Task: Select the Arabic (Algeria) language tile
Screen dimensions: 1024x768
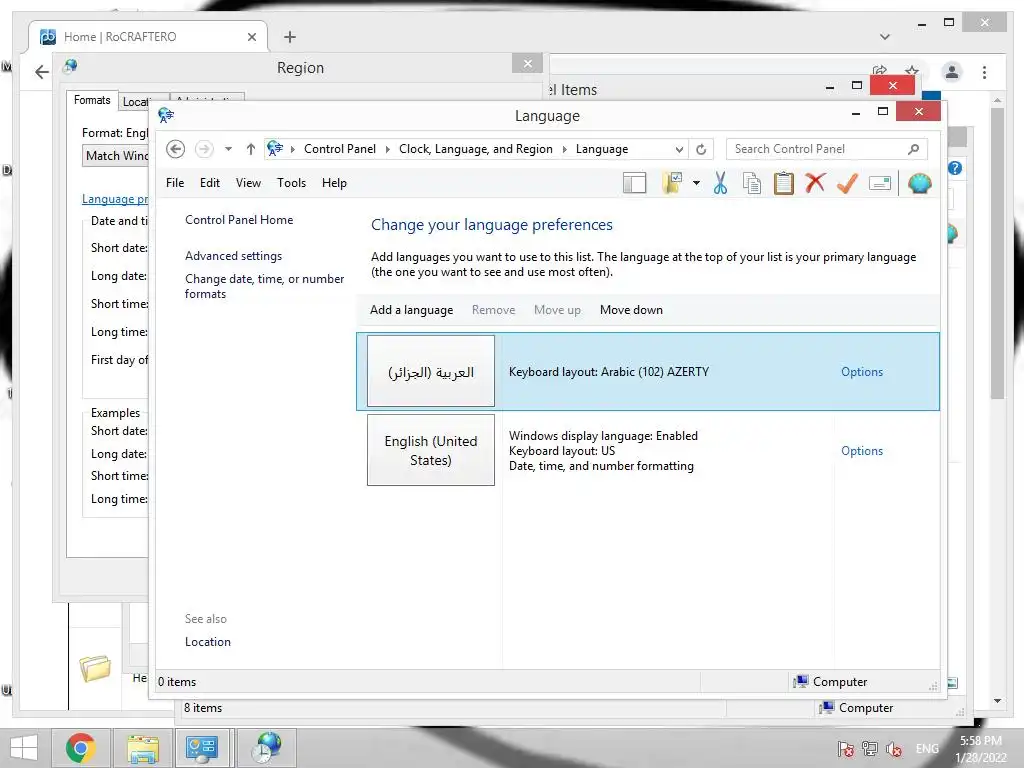Action: (x=431, y=372)
